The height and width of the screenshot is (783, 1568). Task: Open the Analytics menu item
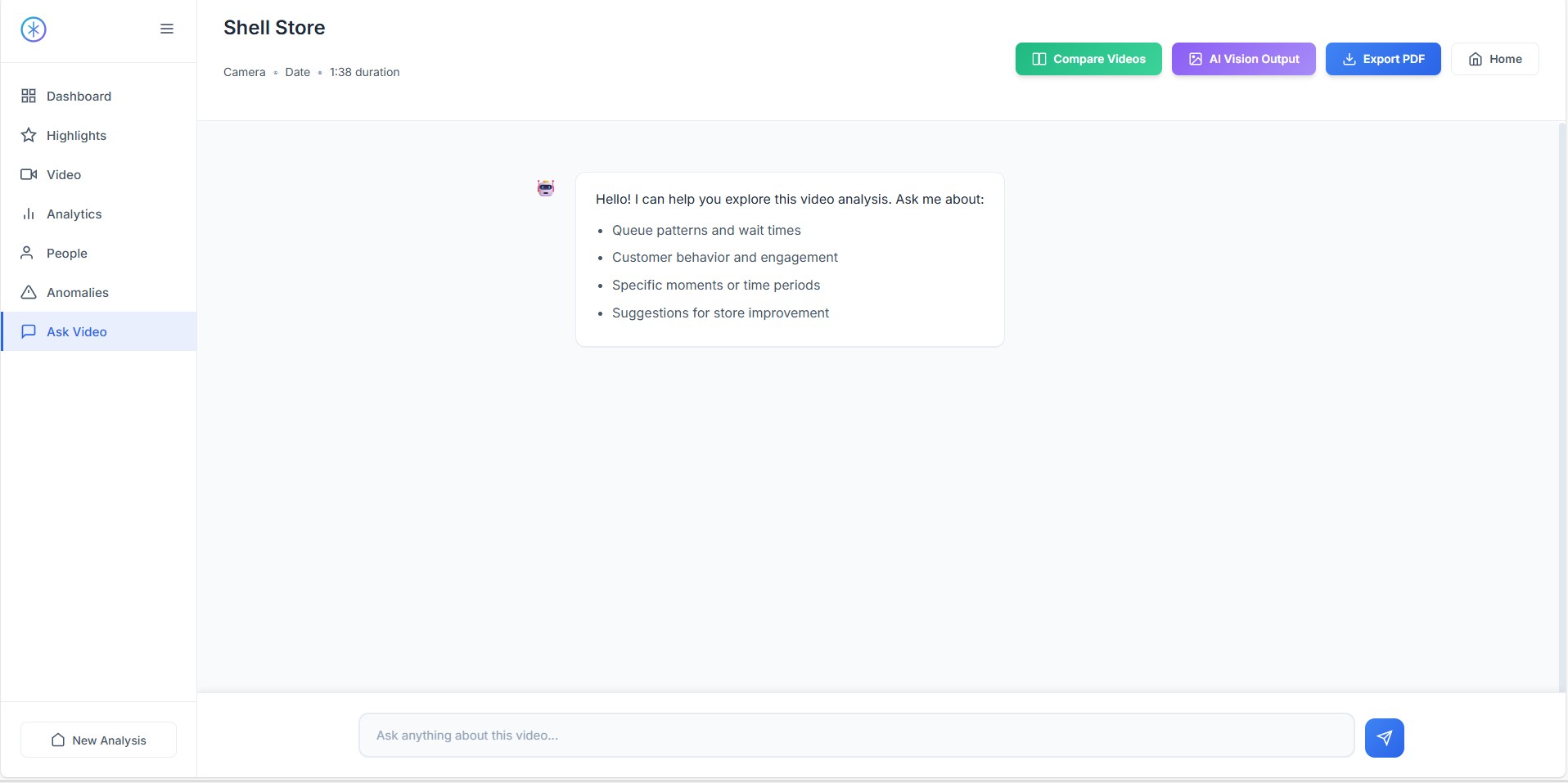click(x=74, y=214)
